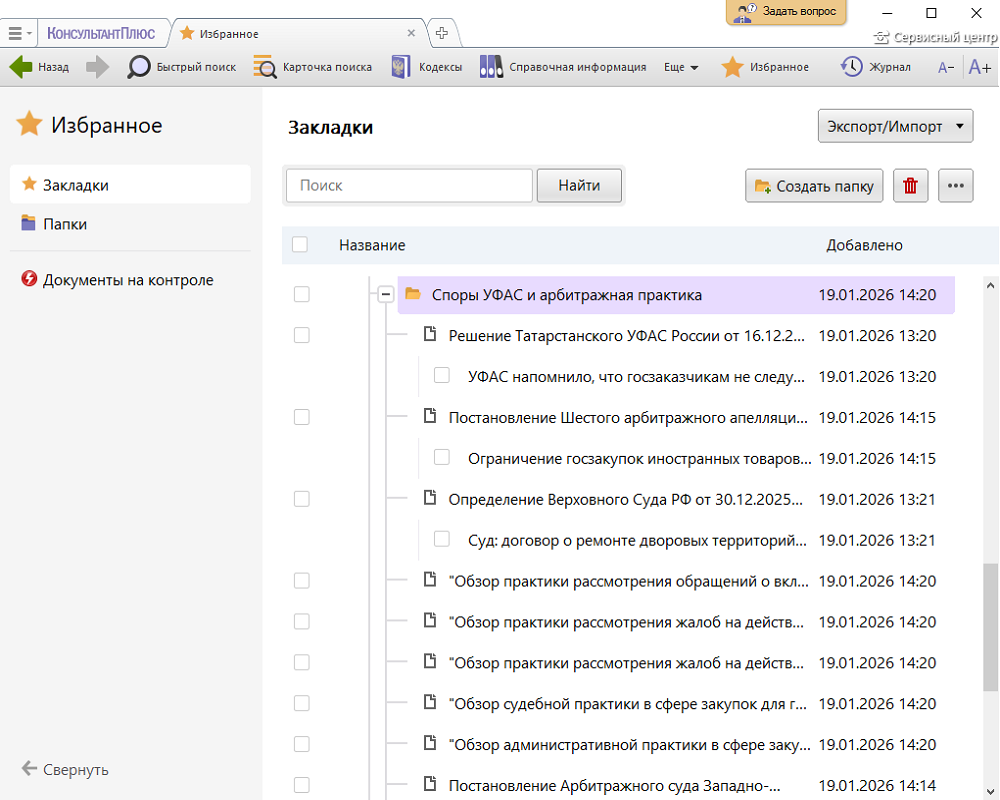
Task: Open the Journal (Журнал) clock icon
Action: pos(852,67)
